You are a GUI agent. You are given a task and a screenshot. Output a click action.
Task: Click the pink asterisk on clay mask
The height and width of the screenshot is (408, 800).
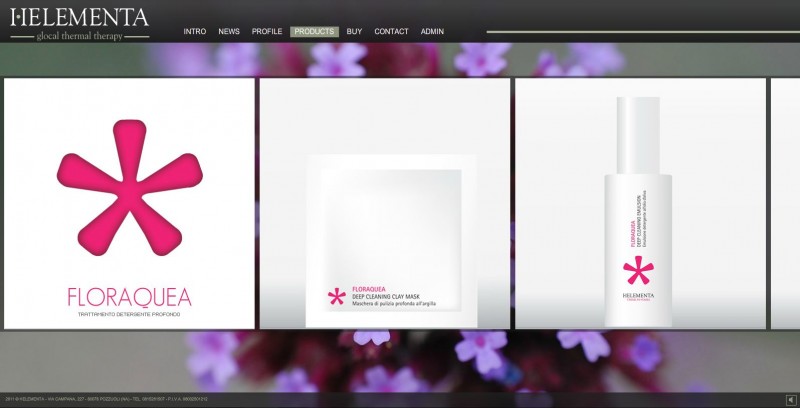tap(337, 296)
